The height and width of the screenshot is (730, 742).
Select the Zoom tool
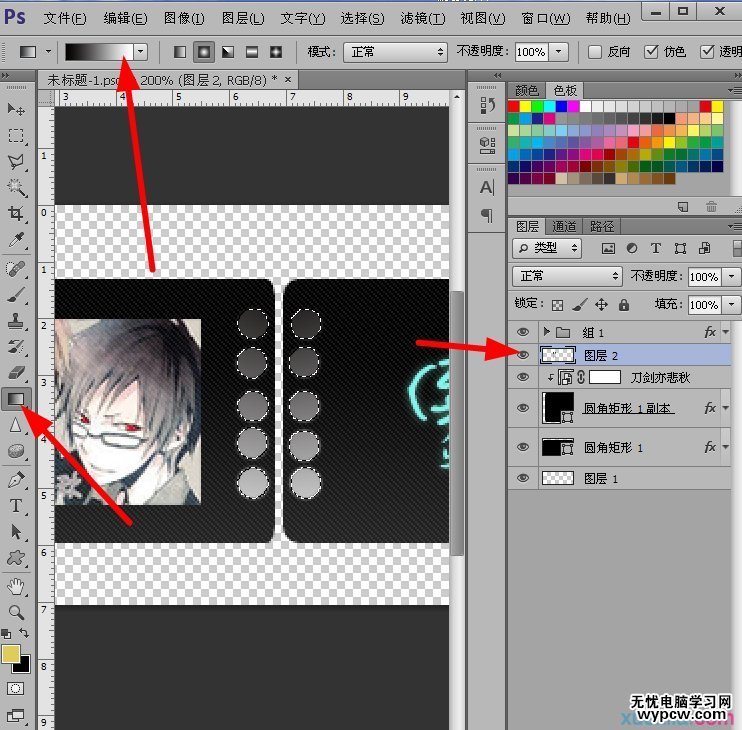16,613
